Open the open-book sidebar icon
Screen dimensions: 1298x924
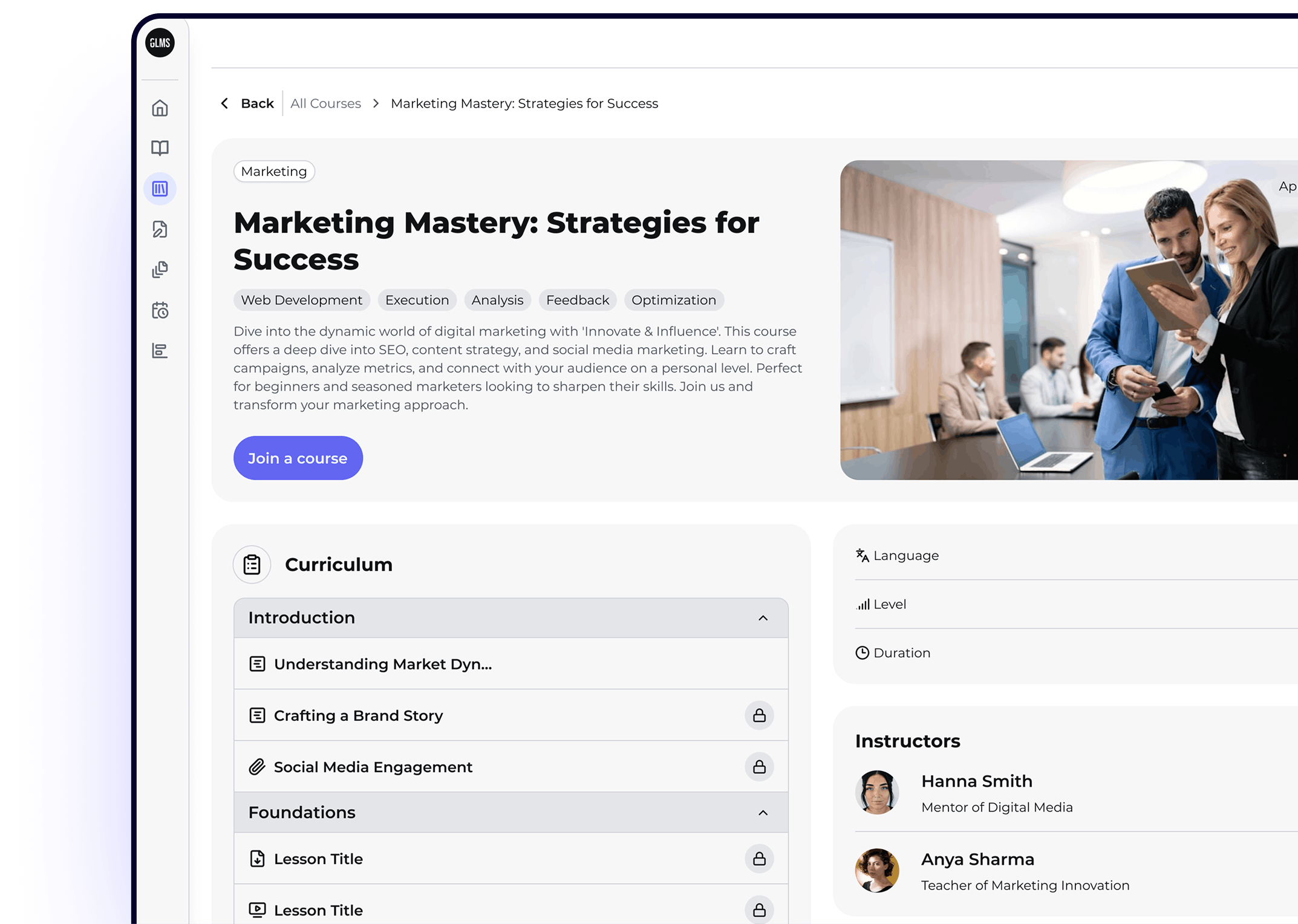pos(160,148)
